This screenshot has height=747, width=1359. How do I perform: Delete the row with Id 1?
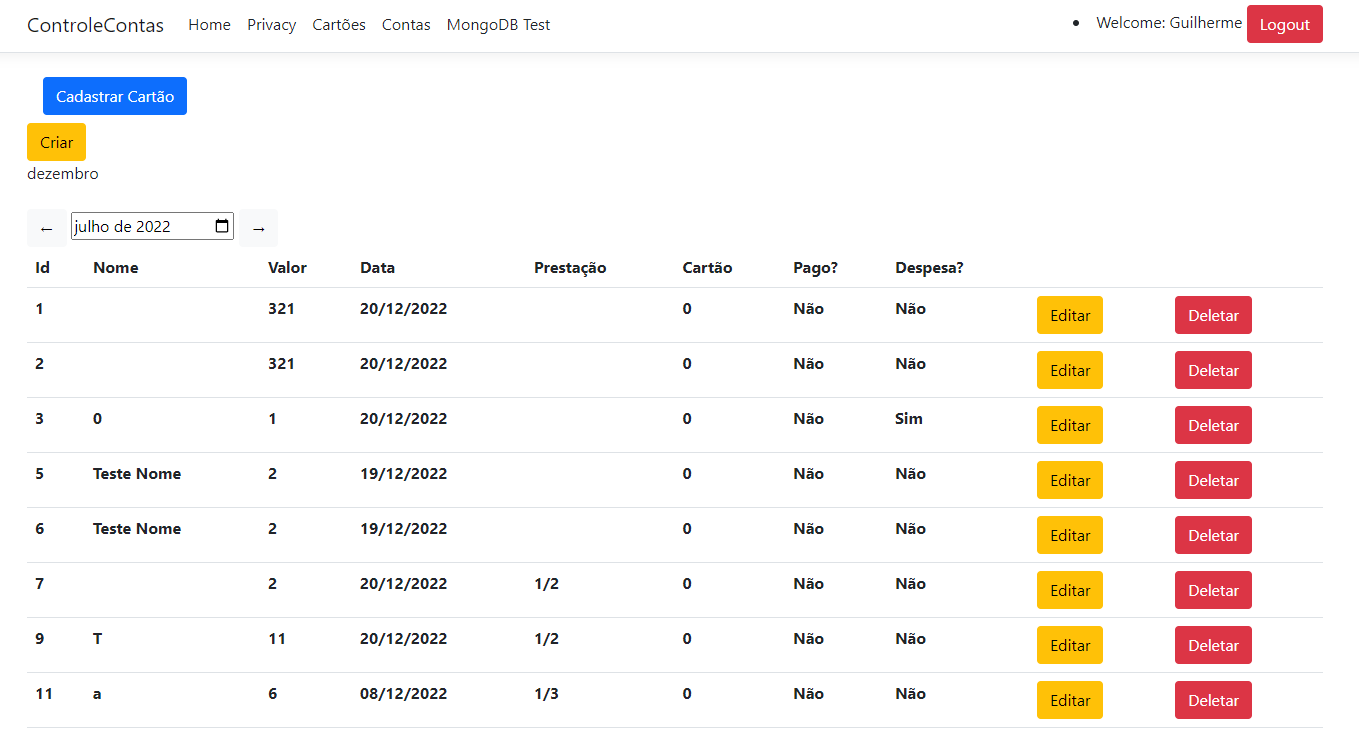point(1213,315)
